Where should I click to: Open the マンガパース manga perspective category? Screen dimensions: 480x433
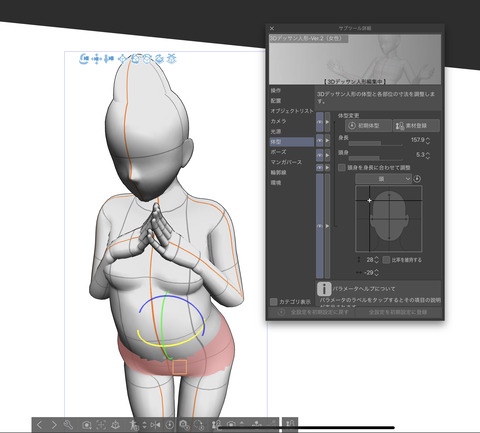[286, 162]
